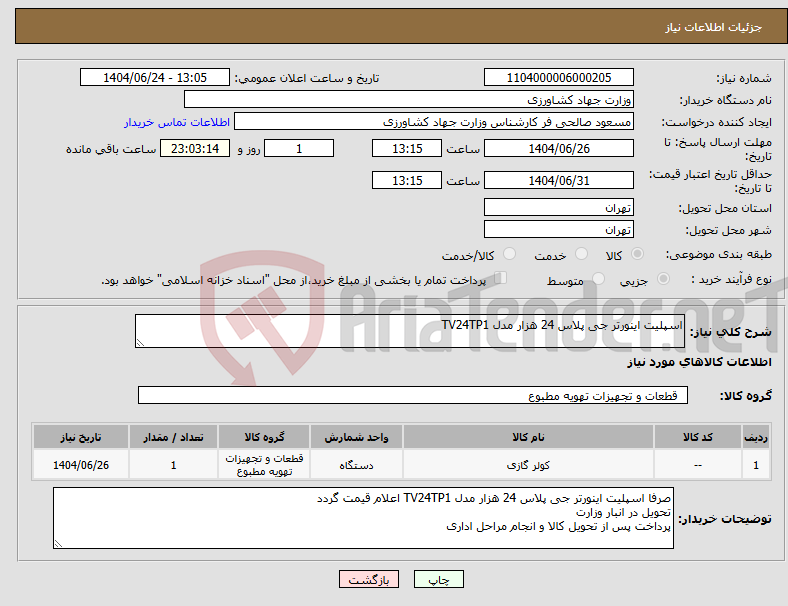Select the کالا/خدمت radio button
The width and height of the screenshot is (788, 606).
(509, 254)
